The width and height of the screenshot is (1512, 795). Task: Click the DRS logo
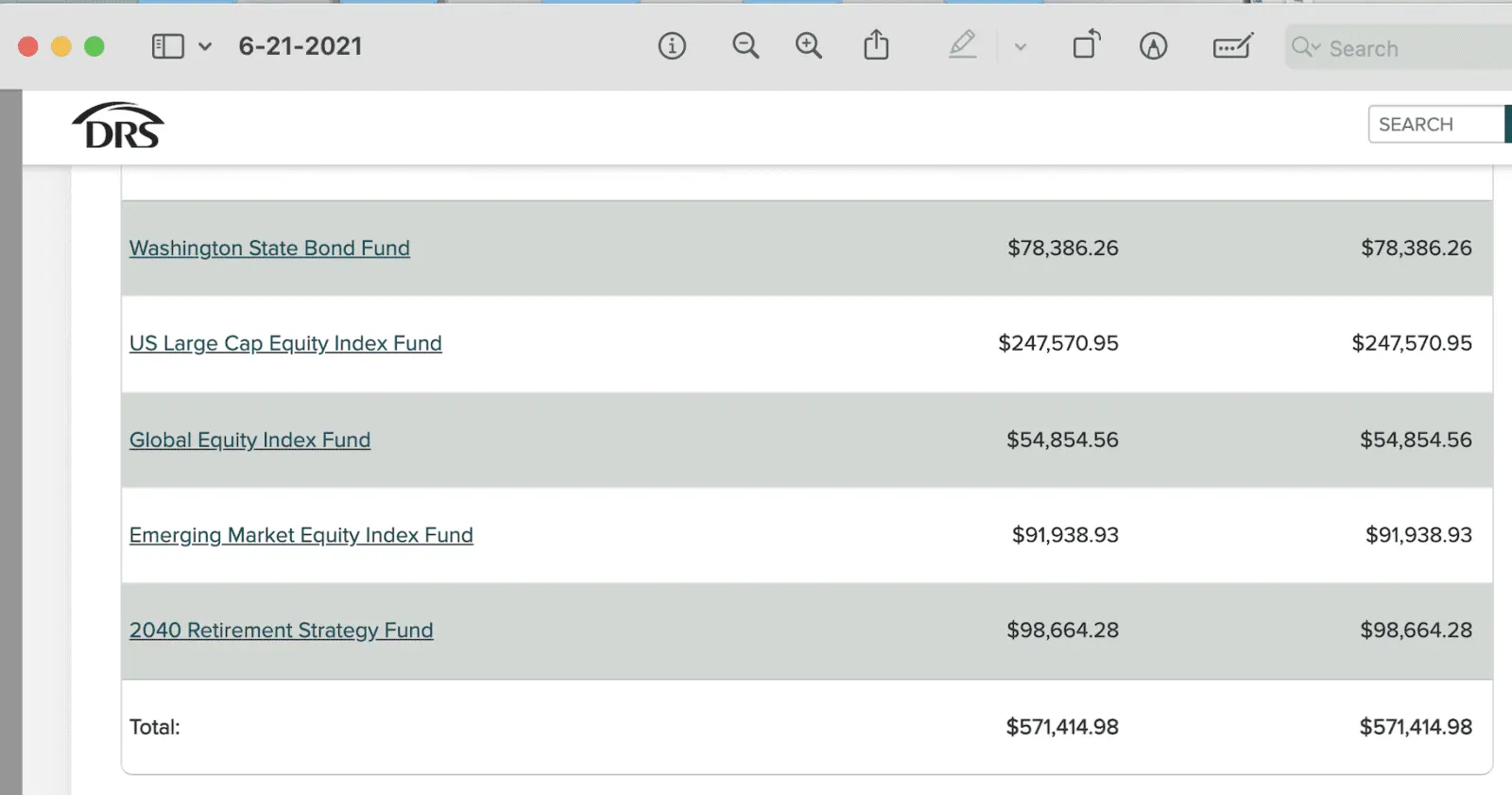point(118,126)
